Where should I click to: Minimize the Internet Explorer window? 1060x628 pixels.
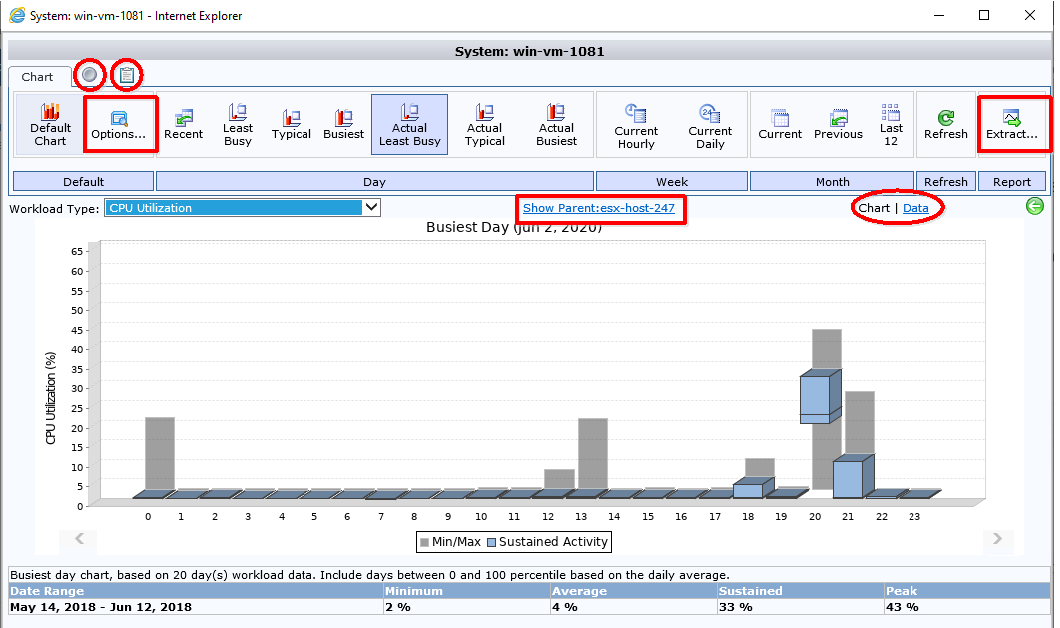tap(938, 15)
